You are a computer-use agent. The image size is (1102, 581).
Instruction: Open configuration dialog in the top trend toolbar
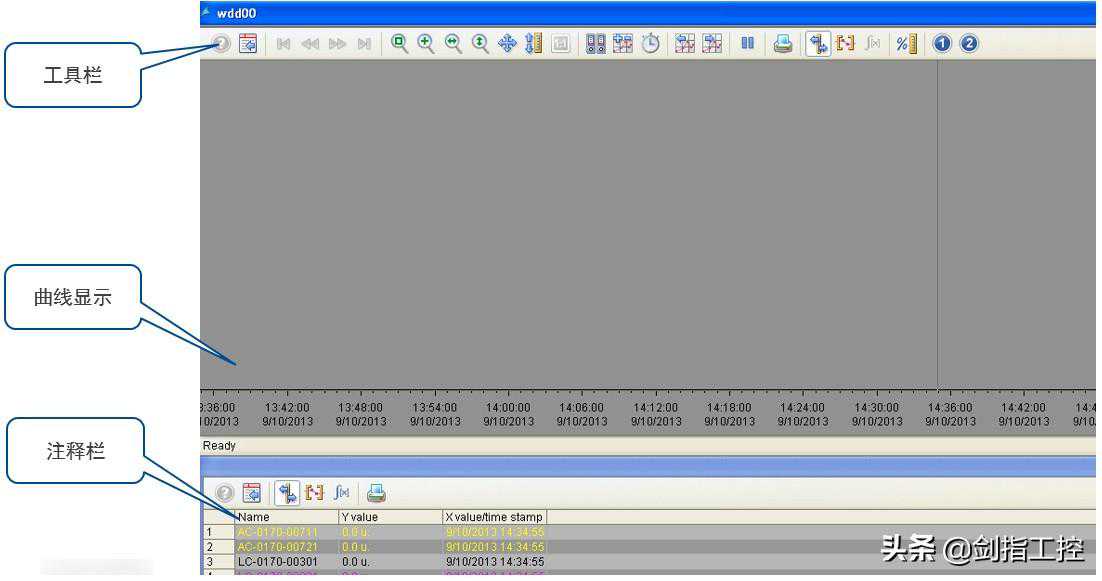[x=249, y=44]
